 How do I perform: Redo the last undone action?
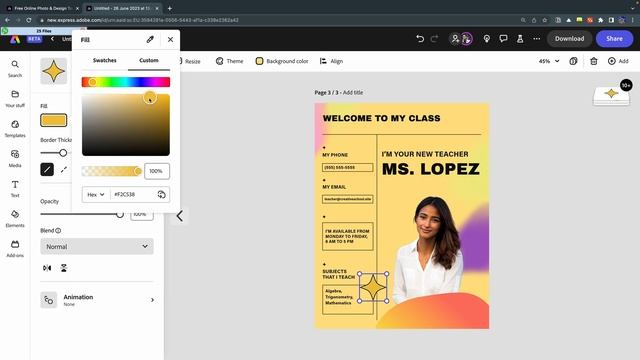434,39
